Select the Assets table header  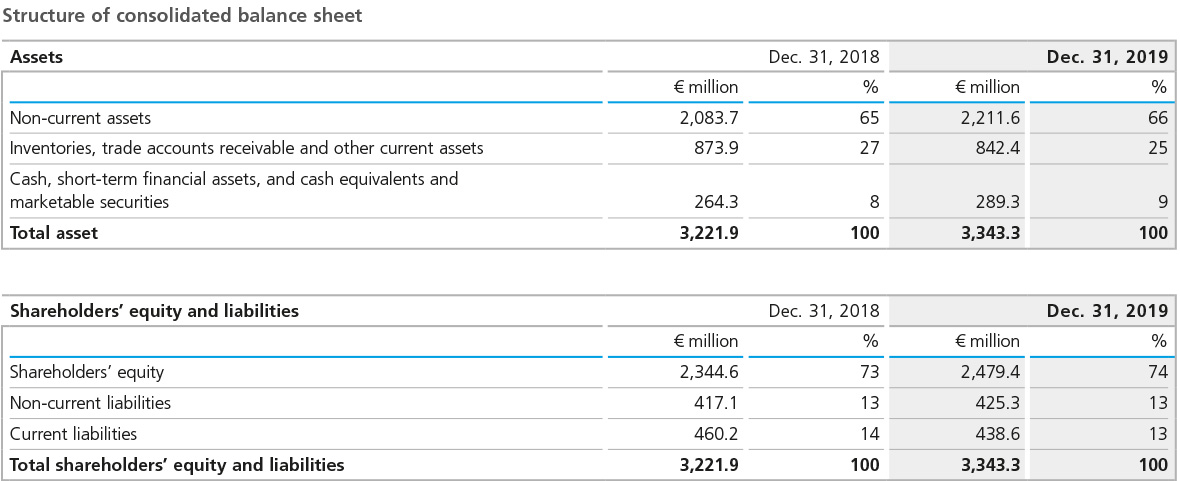(36, 57)
